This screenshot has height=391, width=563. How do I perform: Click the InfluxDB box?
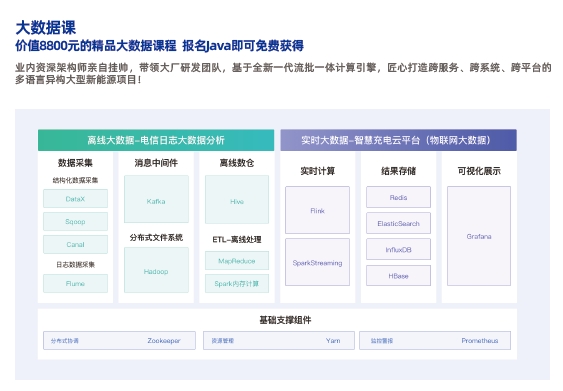coord(399,249)
